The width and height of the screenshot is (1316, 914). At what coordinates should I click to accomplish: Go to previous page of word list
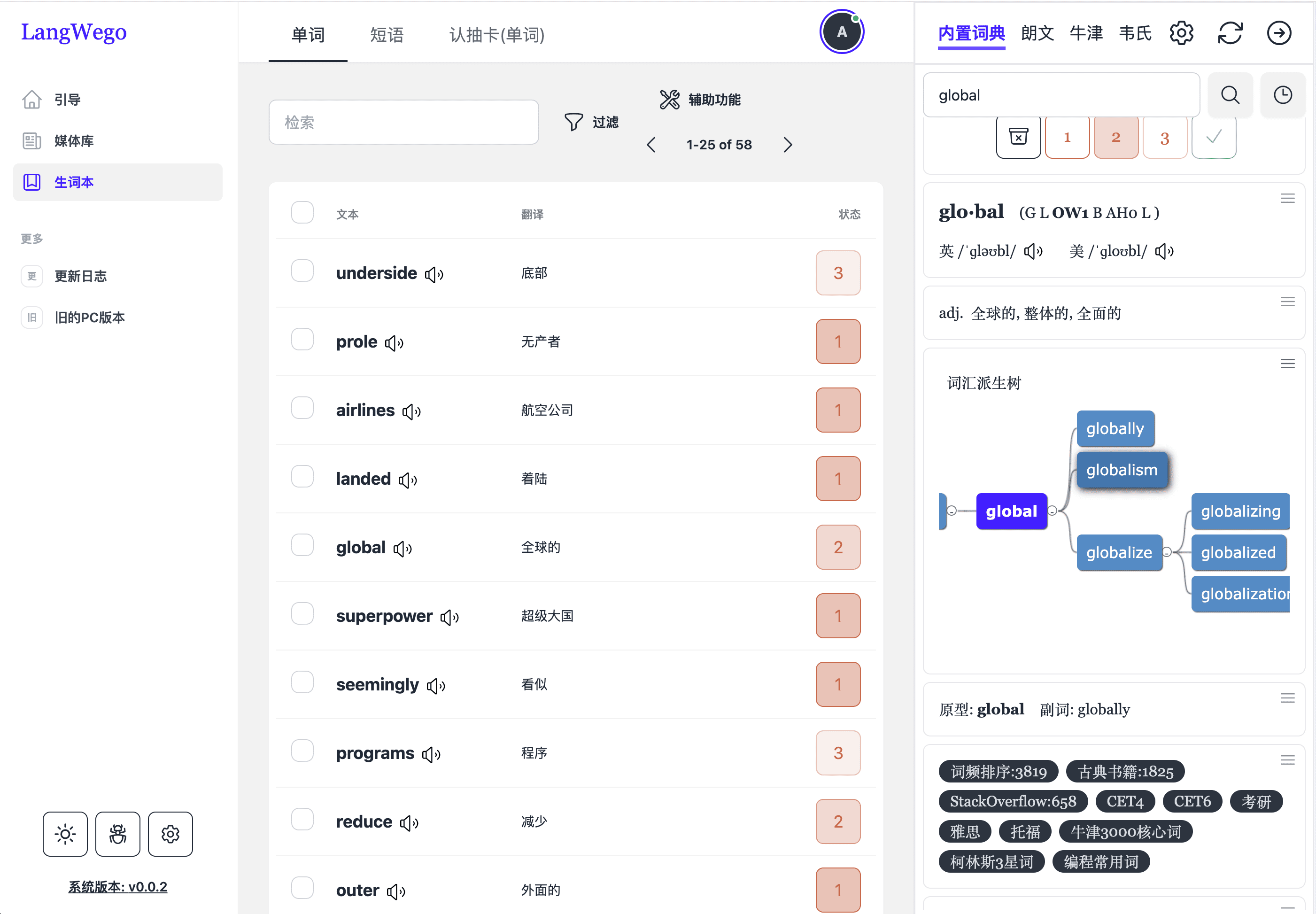(651, 145)
